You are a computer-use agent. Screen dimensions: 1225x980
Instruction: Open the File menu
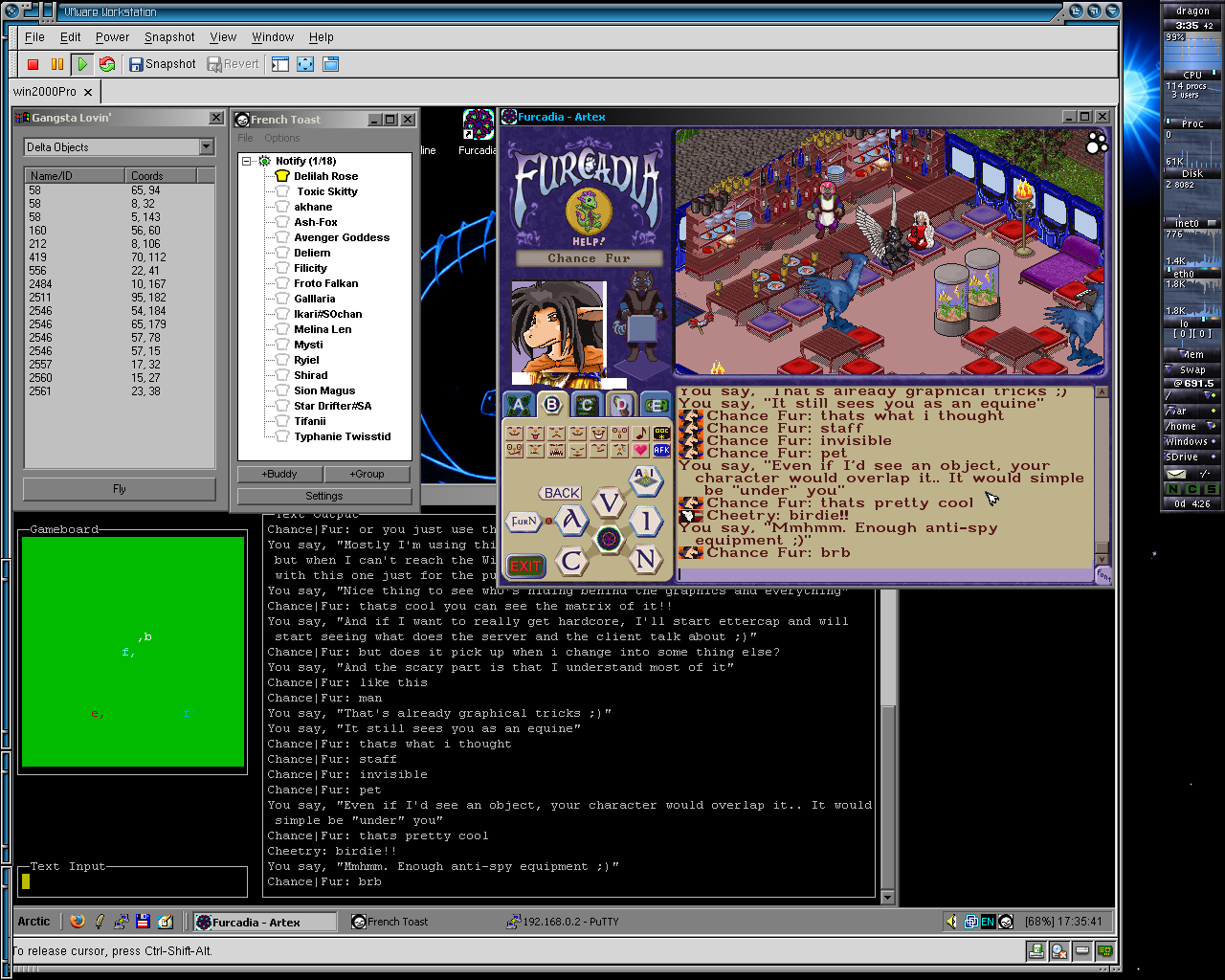pyautogui.click(x=34, y=37)
